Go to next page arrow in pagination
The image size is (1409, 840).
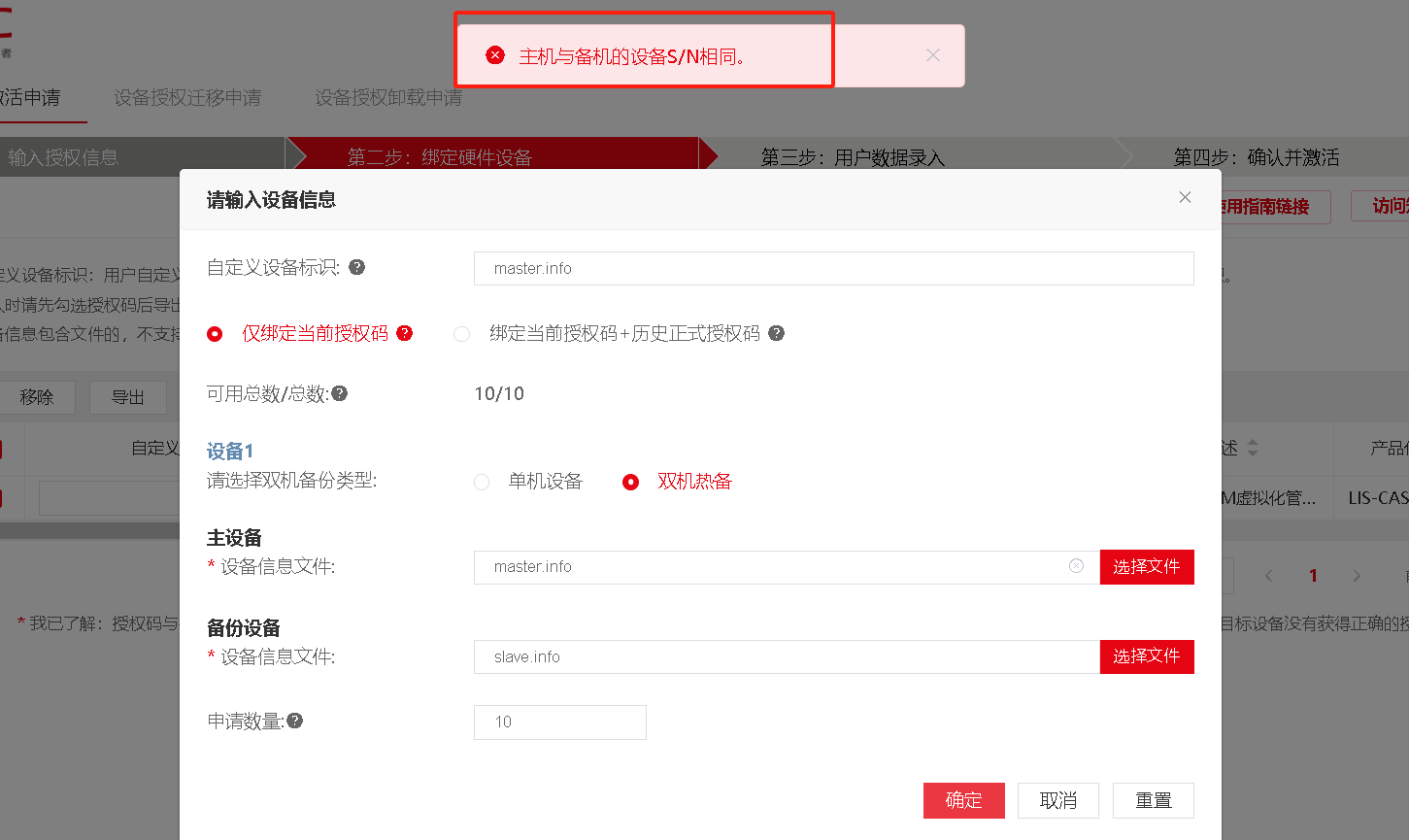coord(1357,576)
